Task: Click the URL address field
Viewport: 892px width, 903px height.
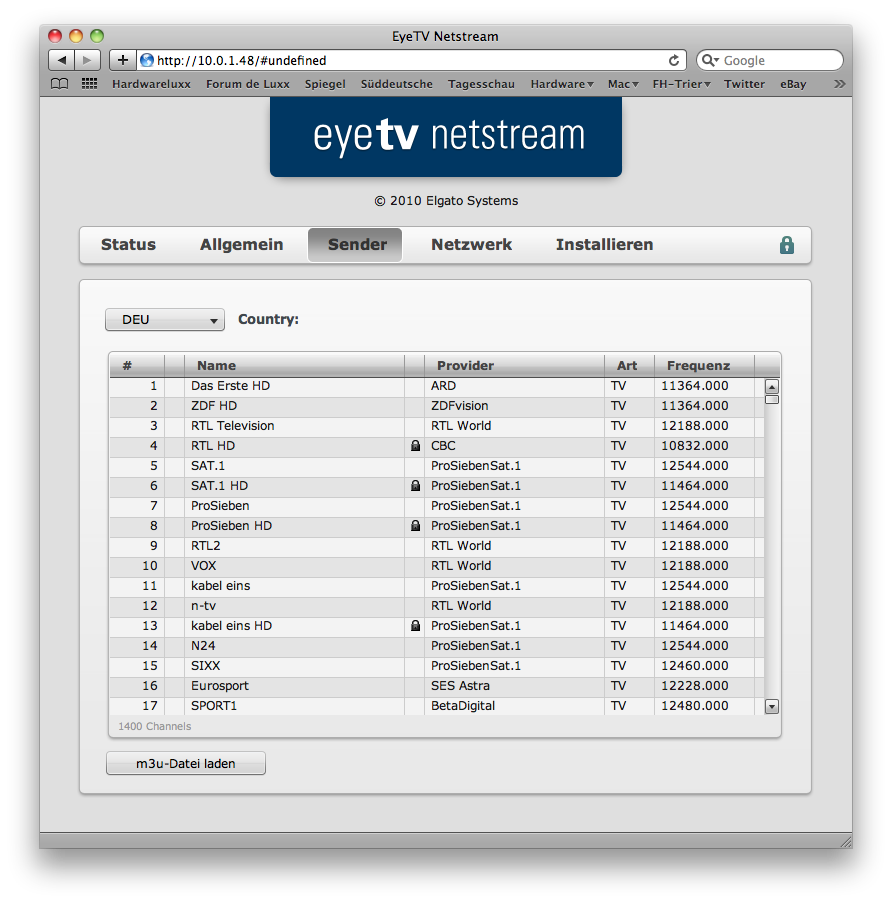Action: 409,60
